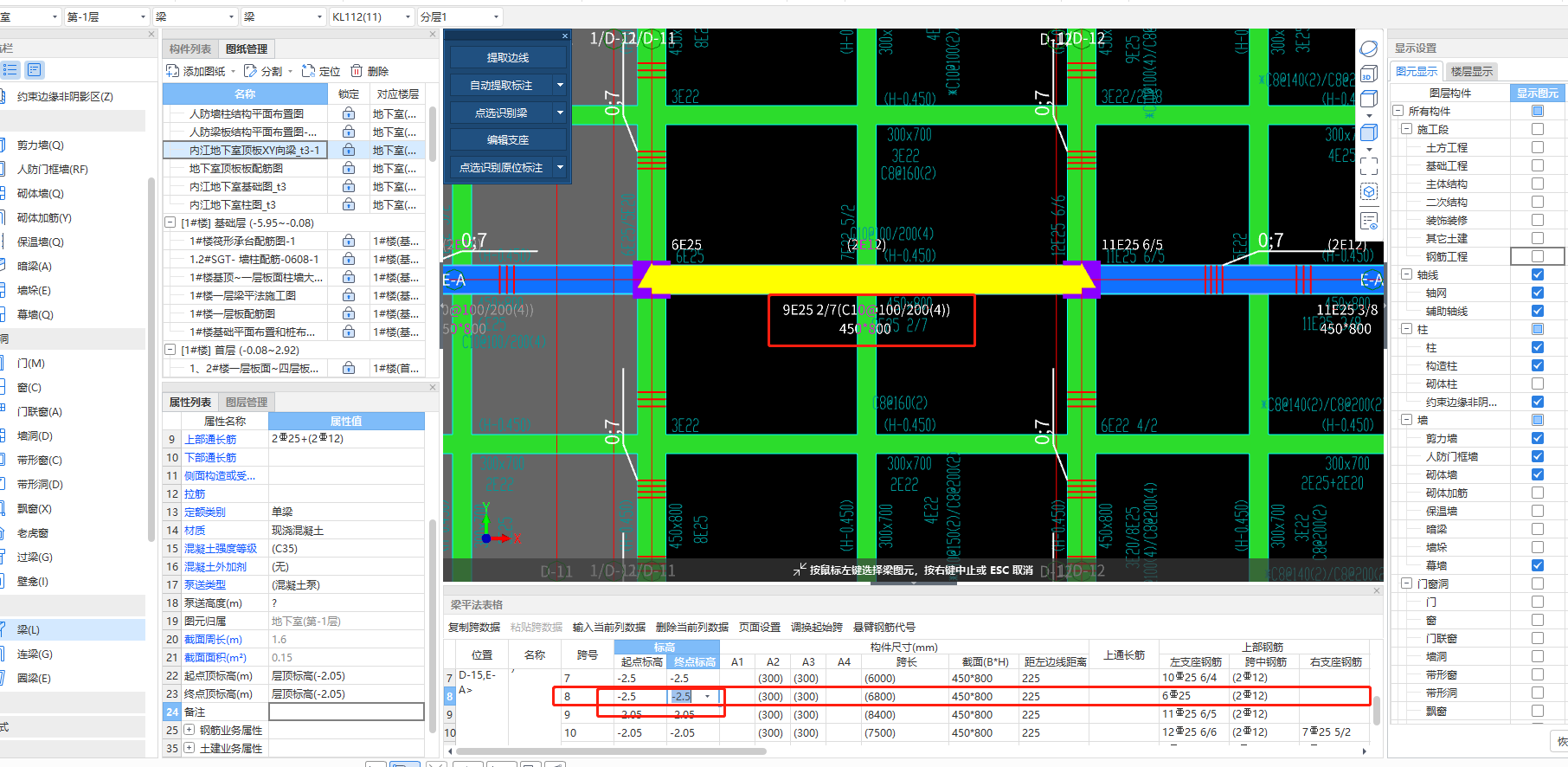Close the 属性列表 panel

[433, 387]
